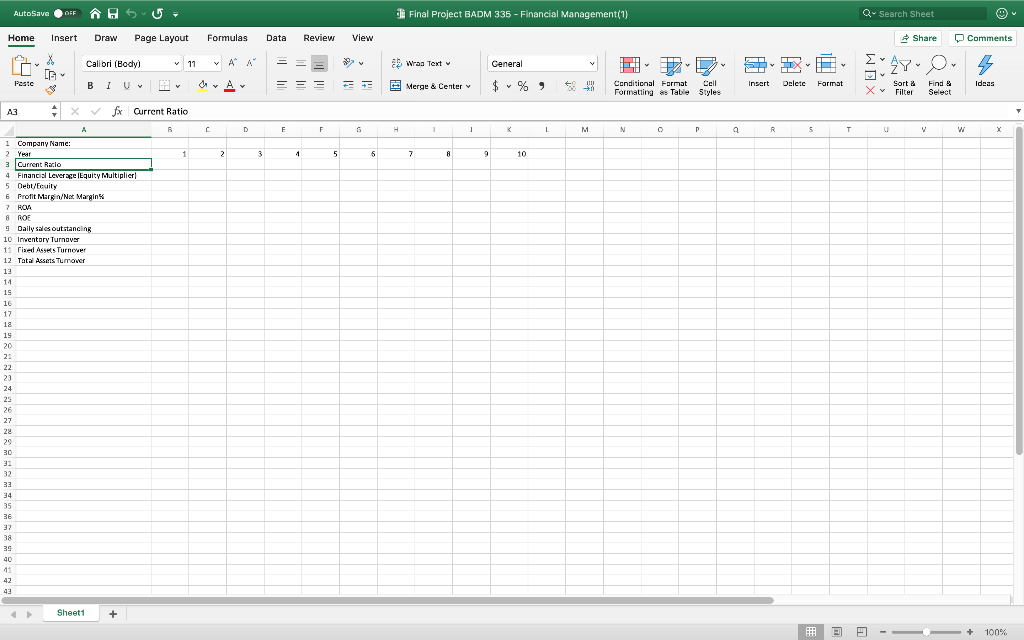Screen dimensions: 1024x640
Task: Click the Format cells icon
Action: (826, 64)
